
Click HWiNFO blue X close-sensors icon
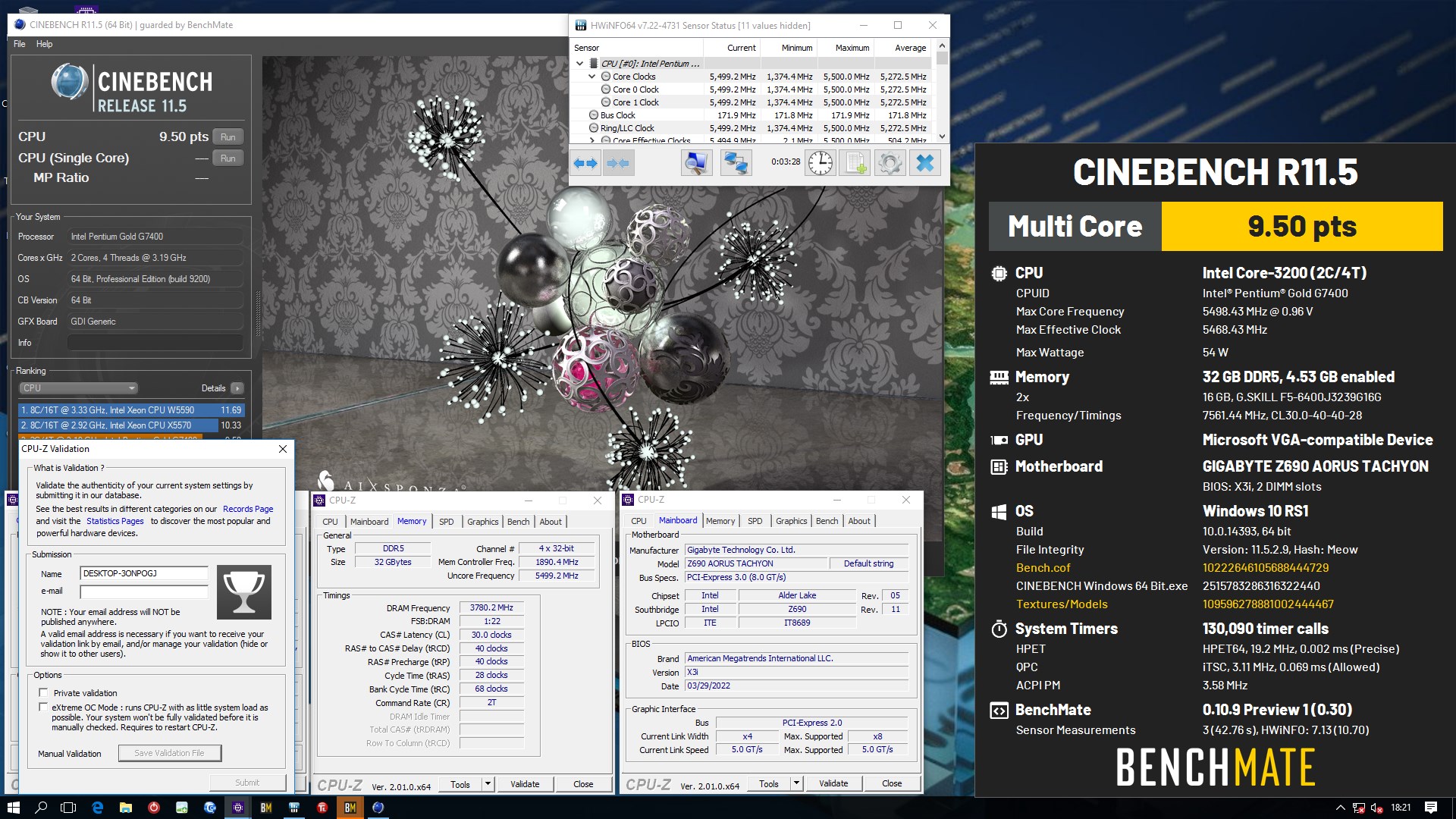tap(925, 163)
